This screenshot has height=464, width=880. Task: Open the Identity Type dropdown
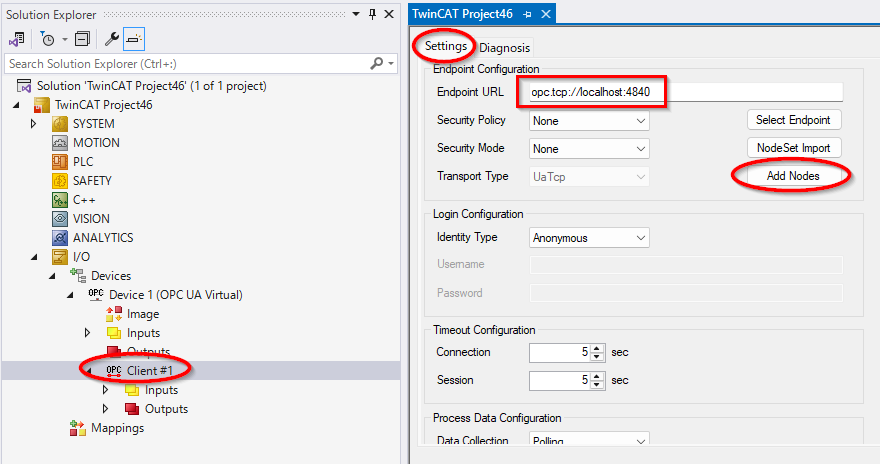(589, 238)
